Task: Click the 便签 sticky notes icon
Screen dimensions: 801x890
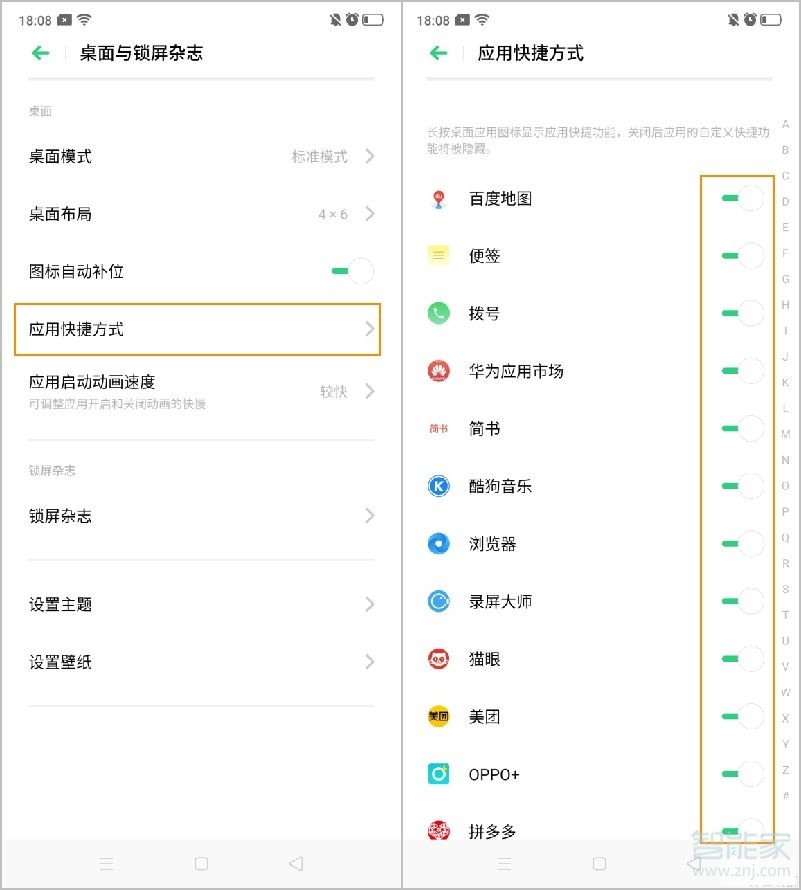Action: pyautogui.click(x=435, y=255)
